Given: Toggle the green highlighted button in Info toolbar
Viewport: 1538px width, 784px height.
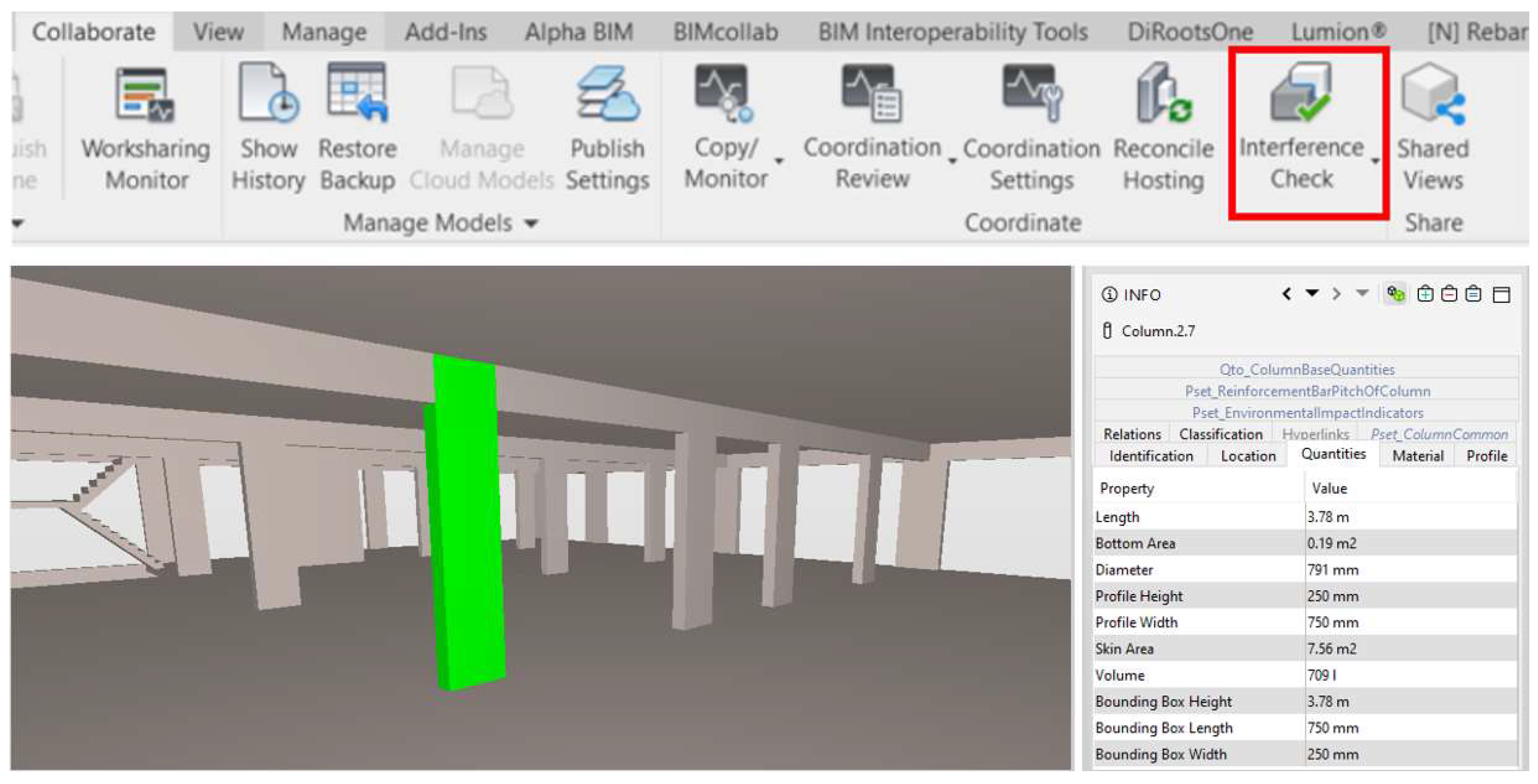Looking at the screenshot, I should [x=1396, y=294].
